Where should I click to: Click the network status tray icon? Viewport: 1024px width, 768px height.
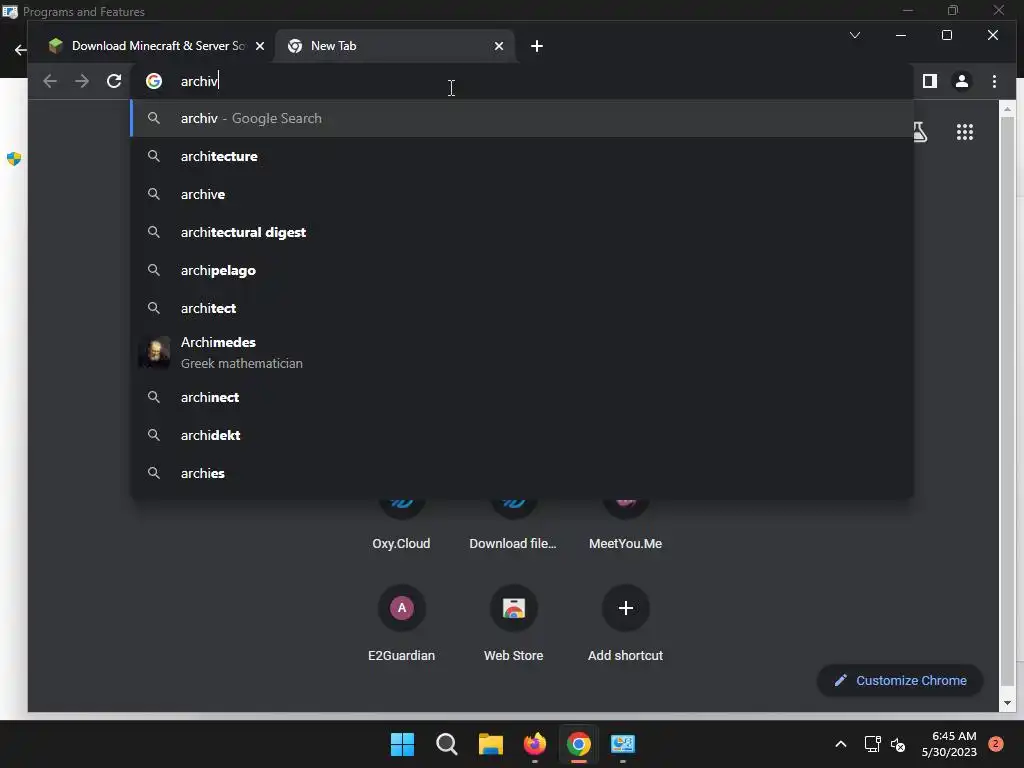pyautogui.click(x=872, y=744)
